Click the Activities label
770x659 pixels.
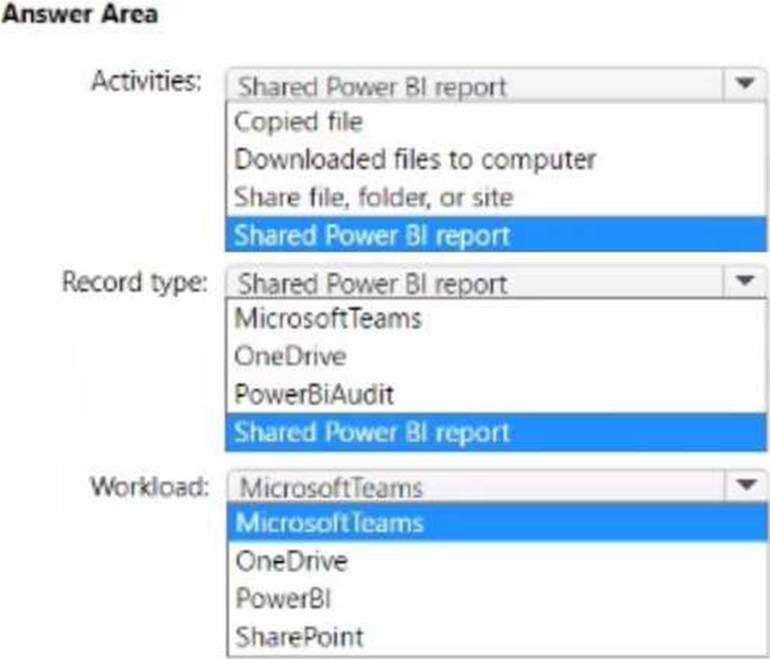tap(147, 81)
